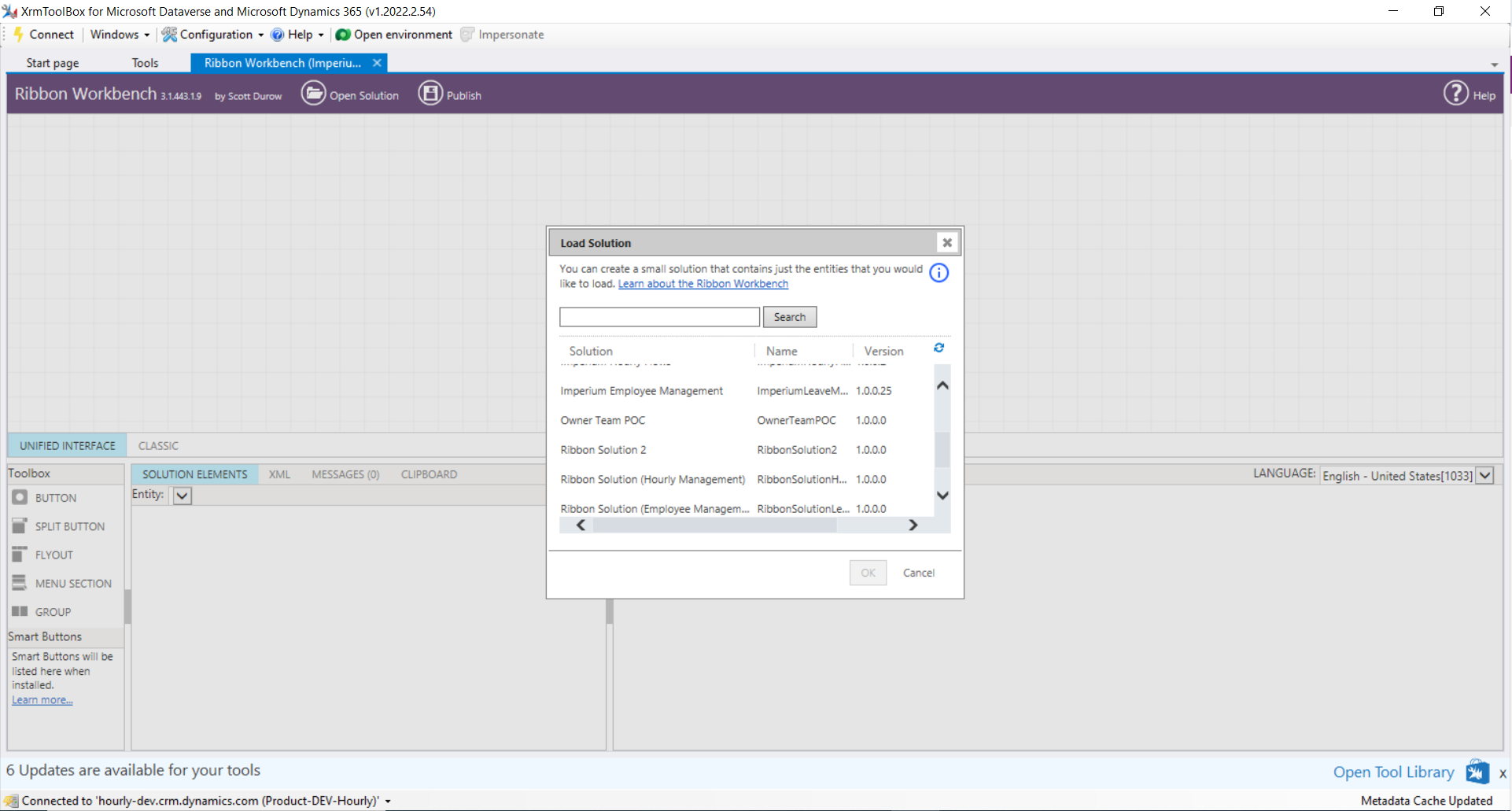
Task: Click the info icon in Load Solution dialog
Action: click(939, 273)
